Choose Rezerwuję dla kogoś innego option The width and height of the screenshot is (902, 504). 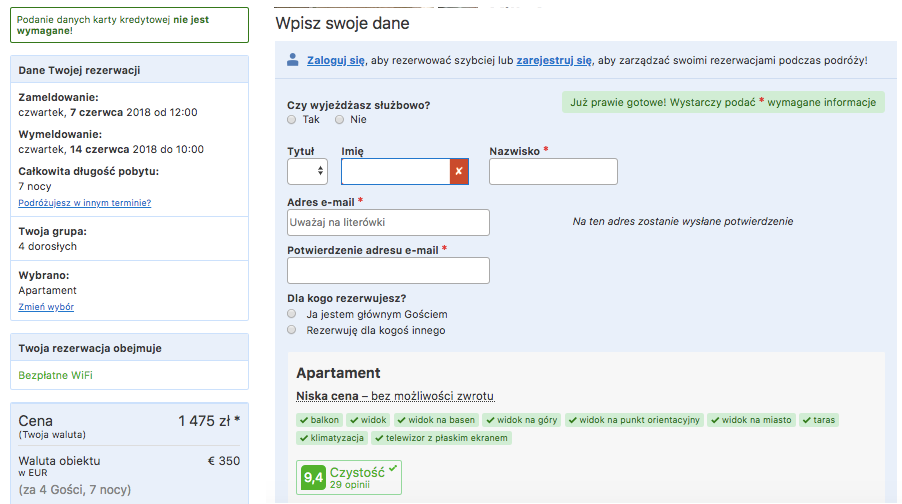(292, 330)
